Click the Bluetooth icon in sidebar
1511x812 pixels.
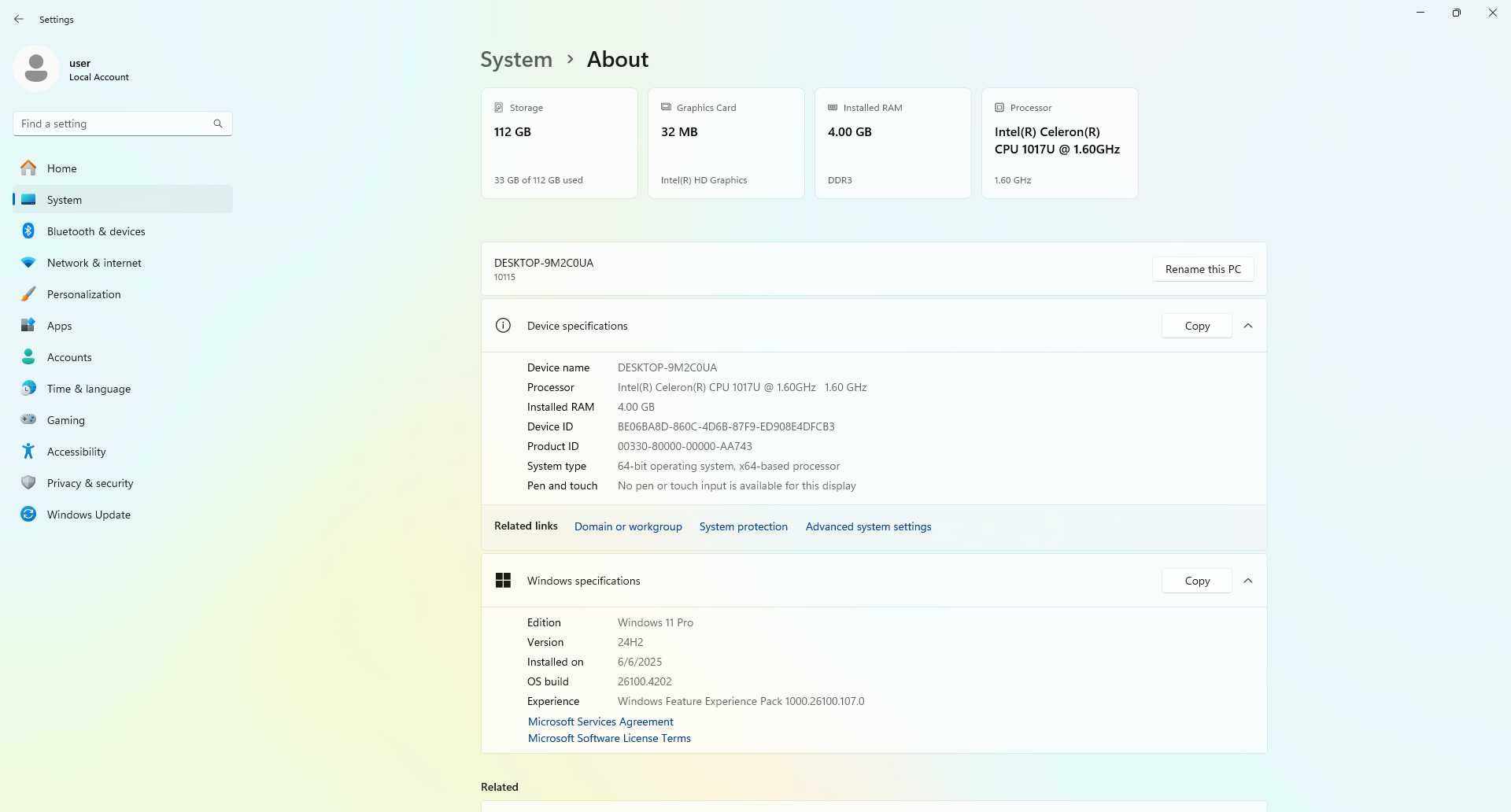click(28, 231)
